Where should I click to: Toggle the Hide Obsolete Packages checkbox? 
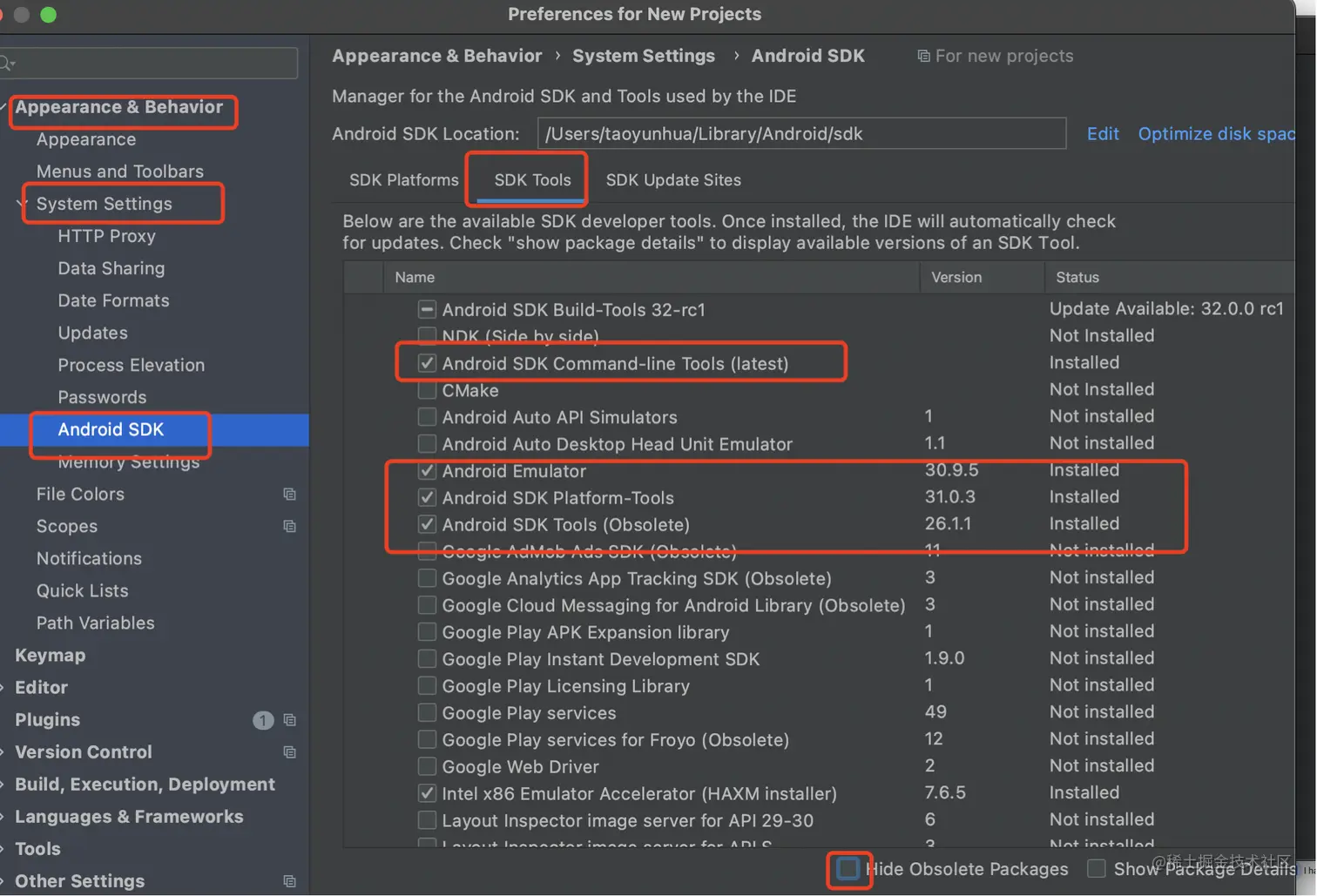point(848,869)
